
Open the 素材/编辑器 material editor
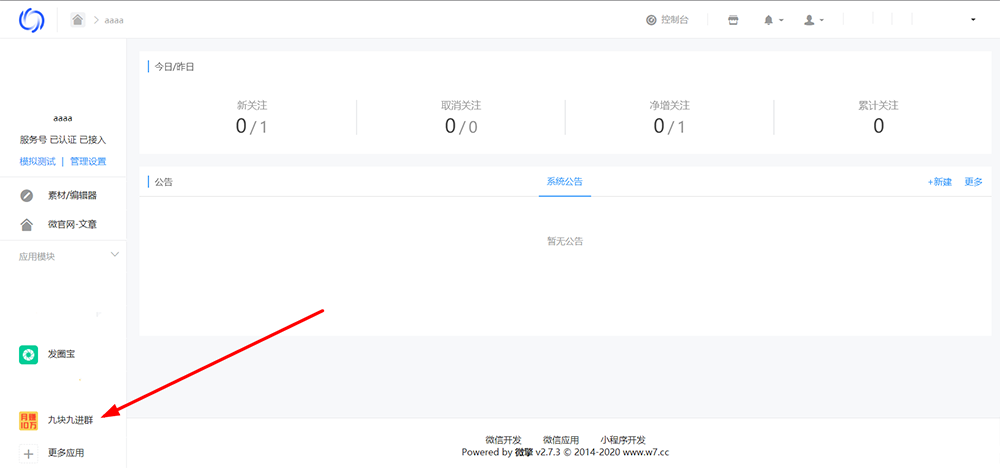coord(71,195)
